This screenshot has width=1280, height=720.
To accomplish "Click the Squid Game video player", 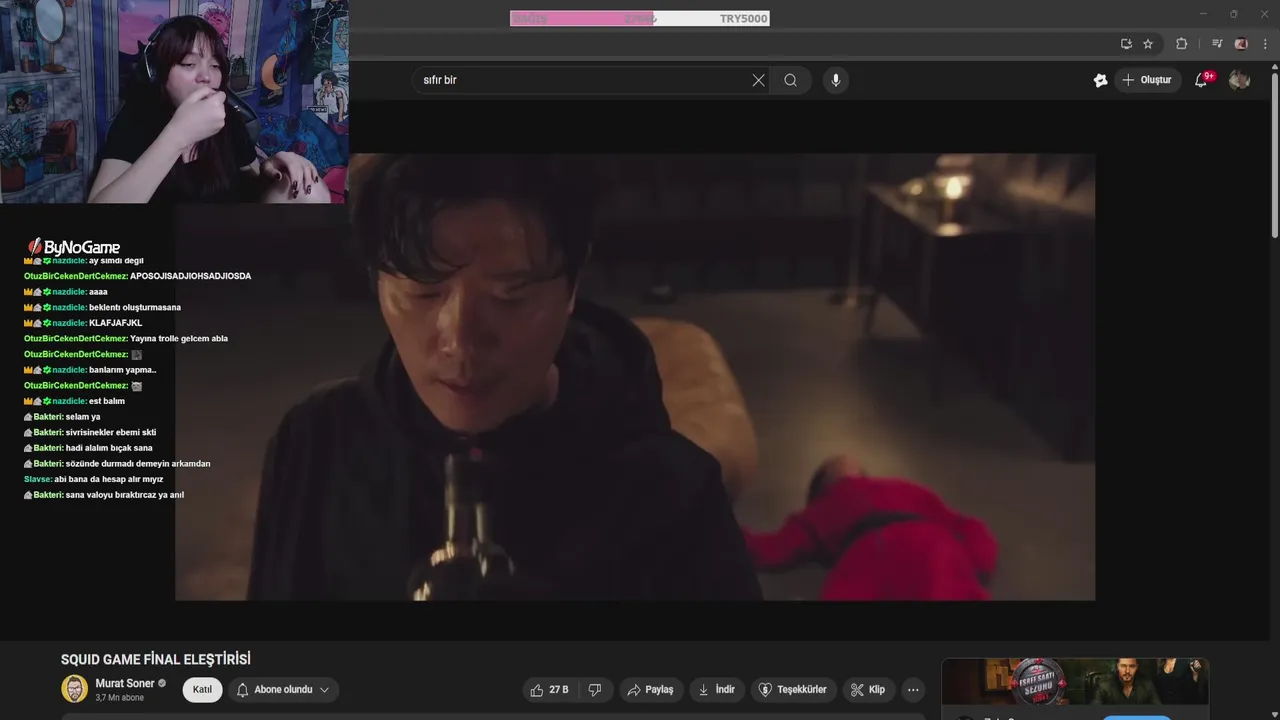I will 635,377.
